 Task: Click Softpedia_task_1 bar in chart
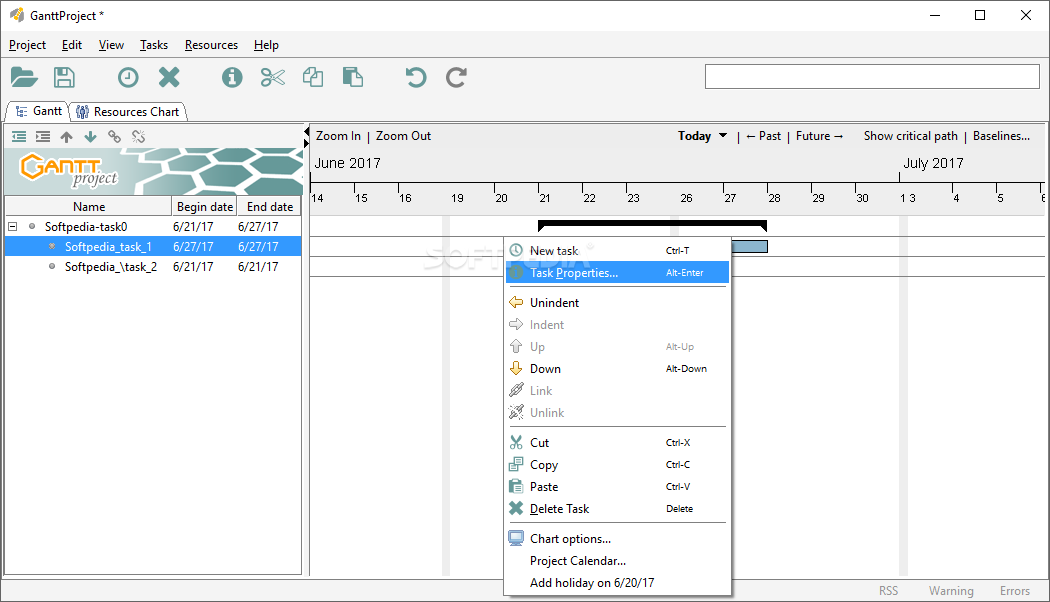749,246
